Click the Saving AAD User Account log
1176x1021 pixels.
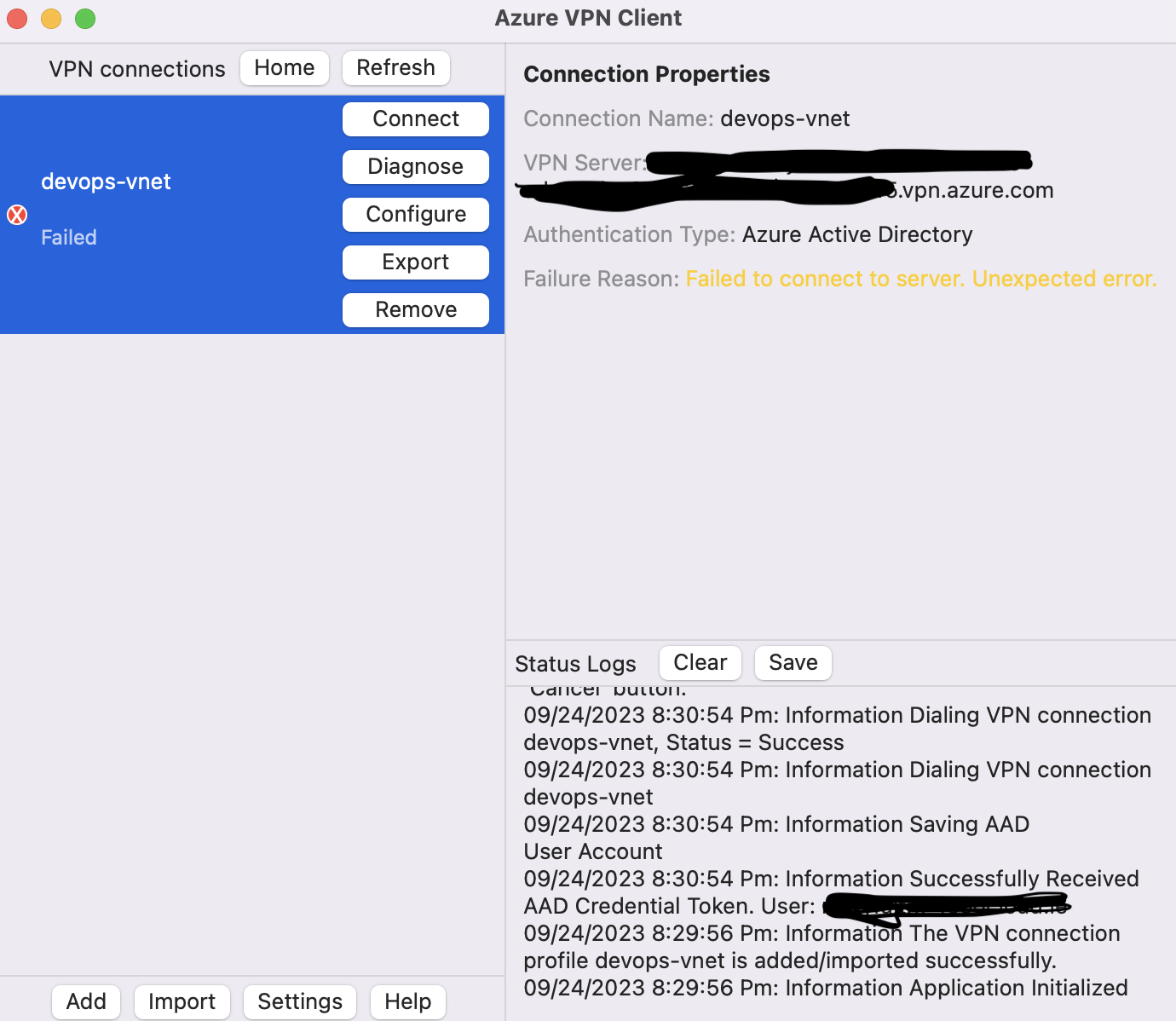(x=776, y=838)
